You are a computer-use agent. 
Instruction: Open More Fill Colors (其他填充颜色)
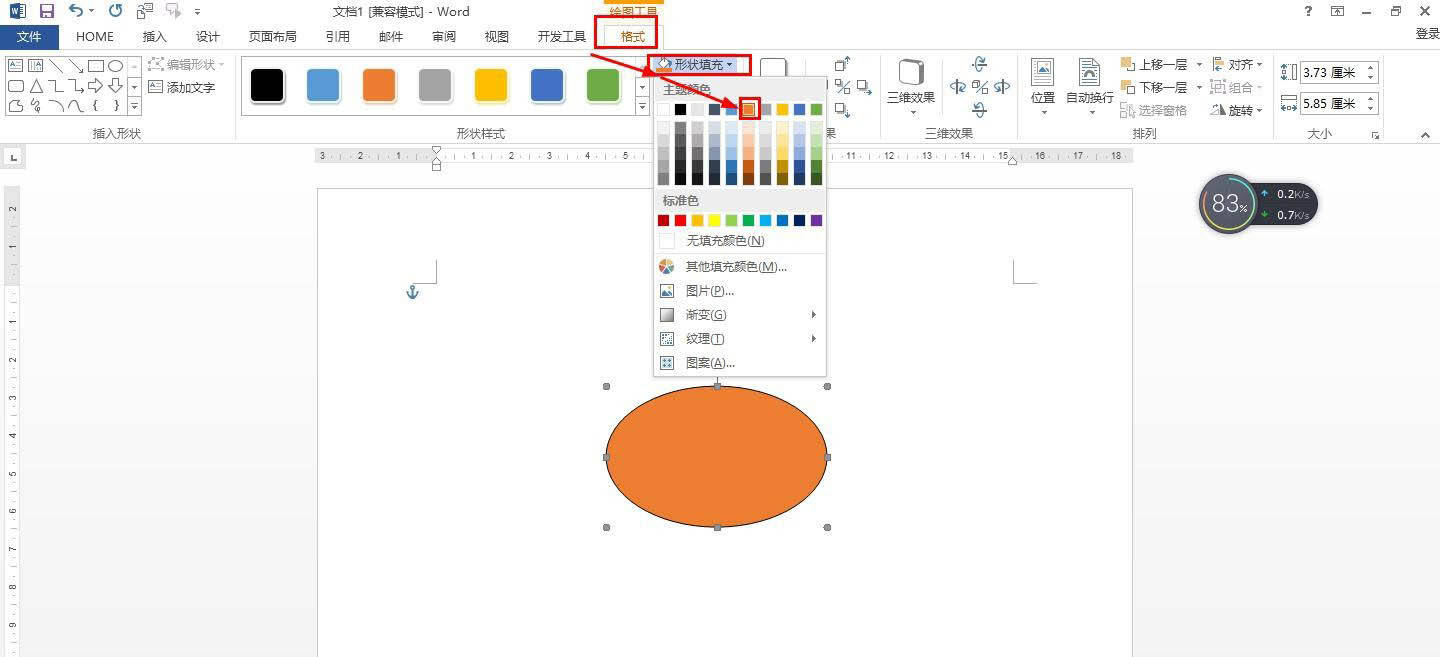[x=740, y=267]
